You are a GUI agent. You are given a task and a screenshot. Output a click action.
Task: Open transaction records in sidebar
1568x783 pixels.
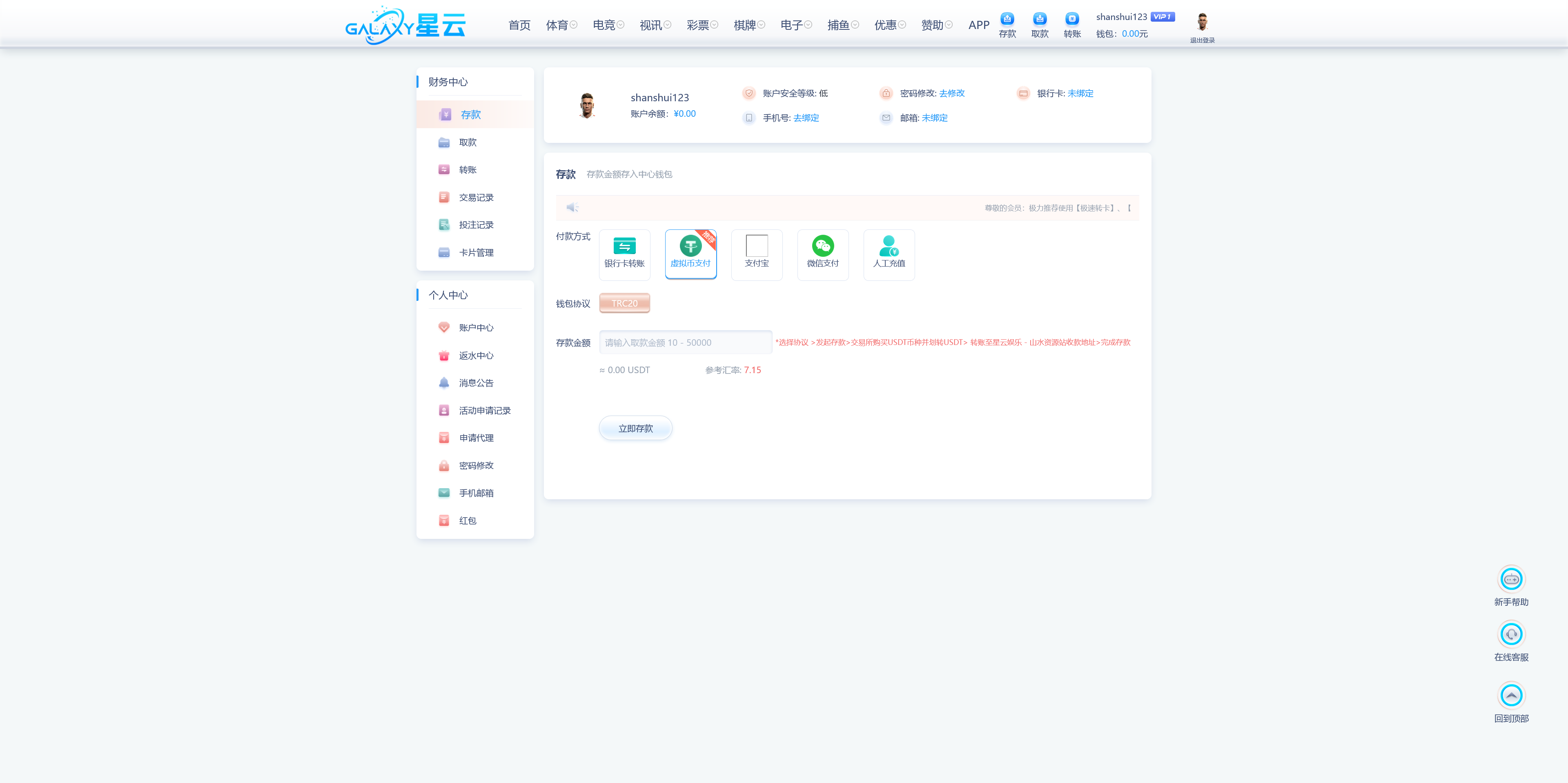tap(475, 198)
